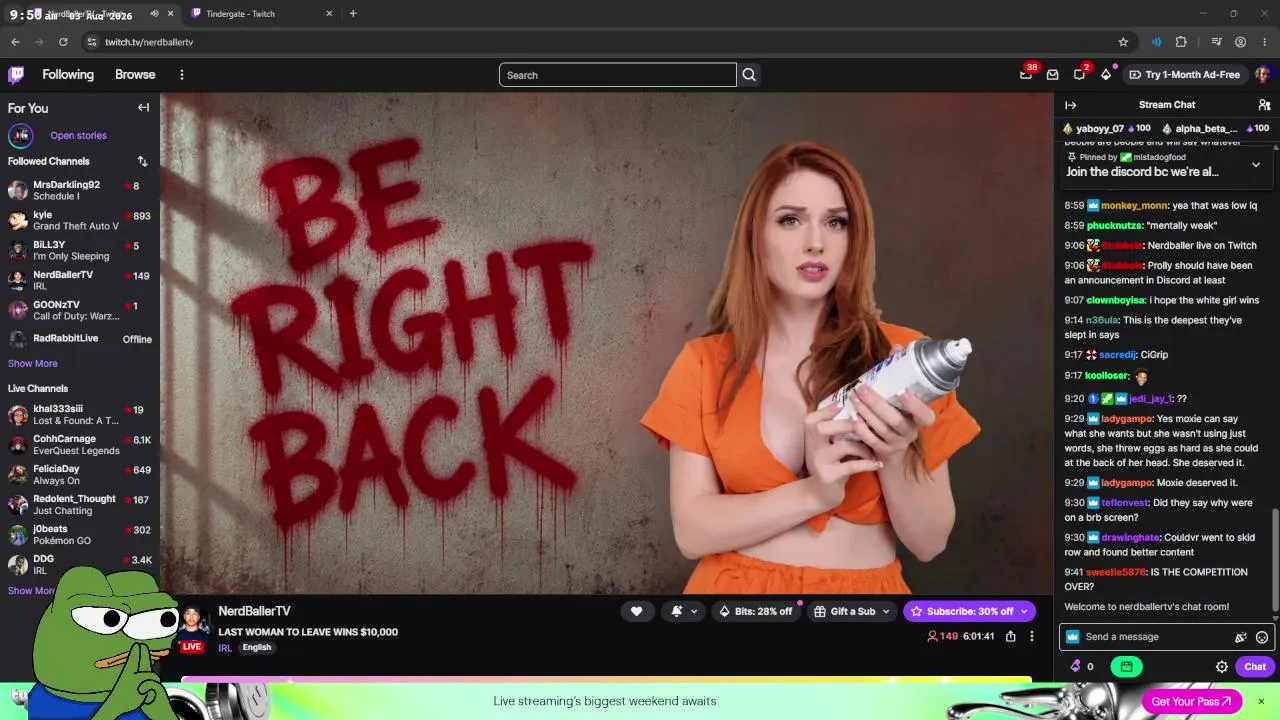Open sort options for Followed Channels
Viewport: 1280px width, 720px height.
[x=142, y=161]
